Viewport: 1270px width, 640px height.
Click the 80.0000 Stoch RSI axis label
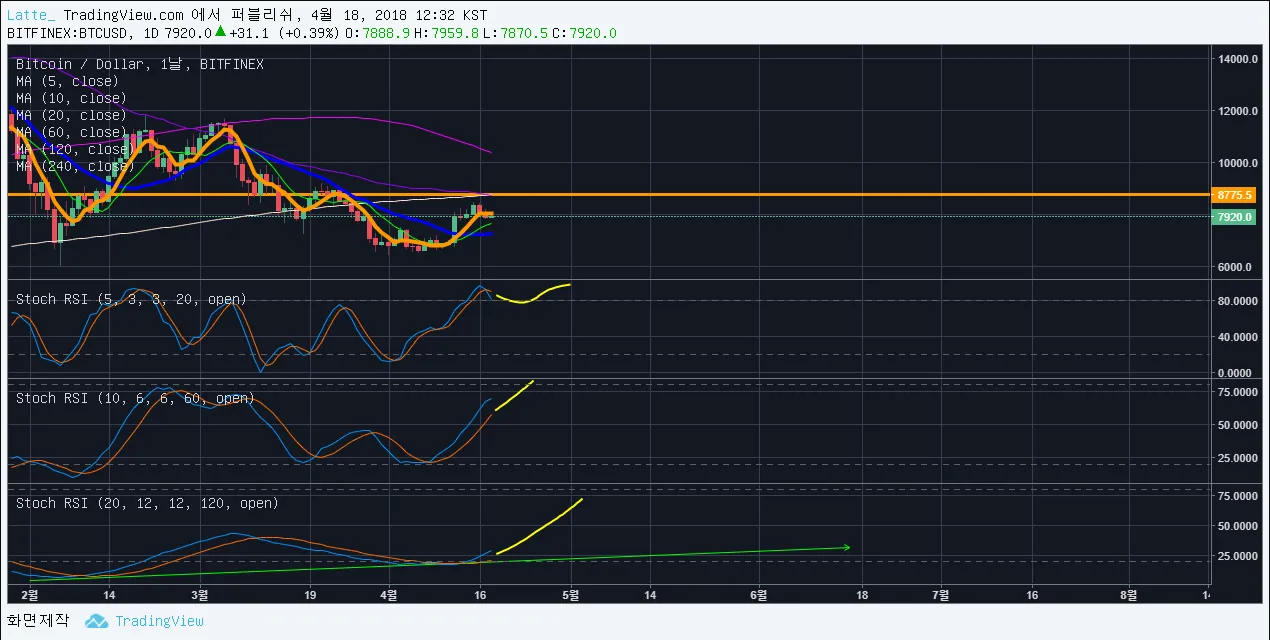coord(1237,301)
